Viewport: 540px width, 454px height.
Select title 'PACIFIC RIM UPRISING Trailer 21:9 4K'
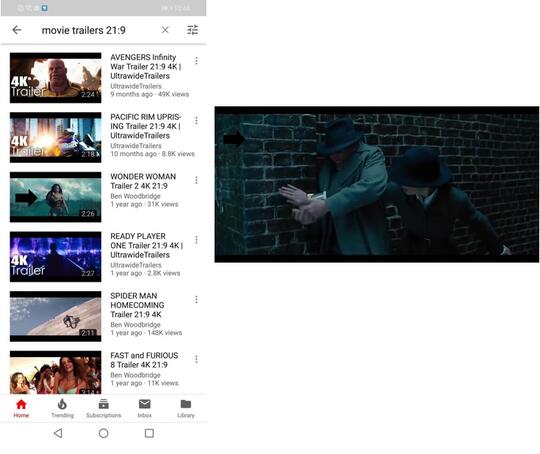[x=146, y=126]
